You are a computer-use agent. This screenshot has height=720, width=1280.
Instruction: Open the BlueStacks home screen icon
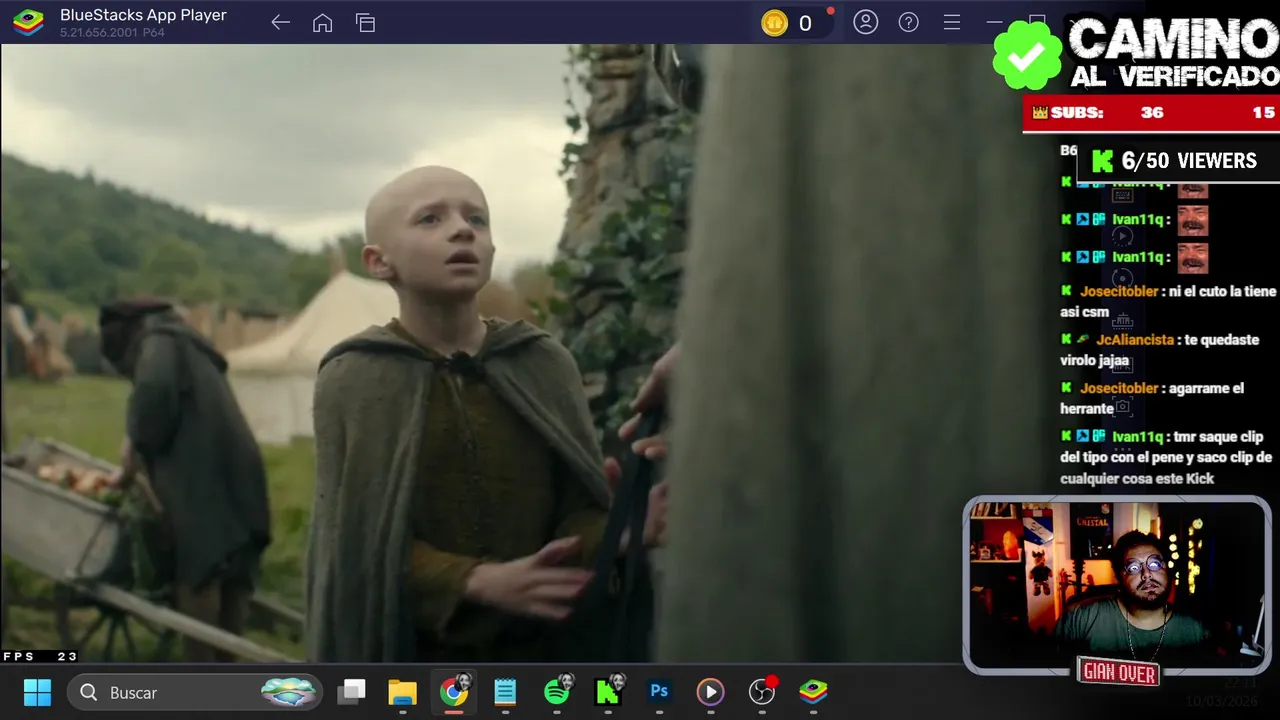pos(322,23)
